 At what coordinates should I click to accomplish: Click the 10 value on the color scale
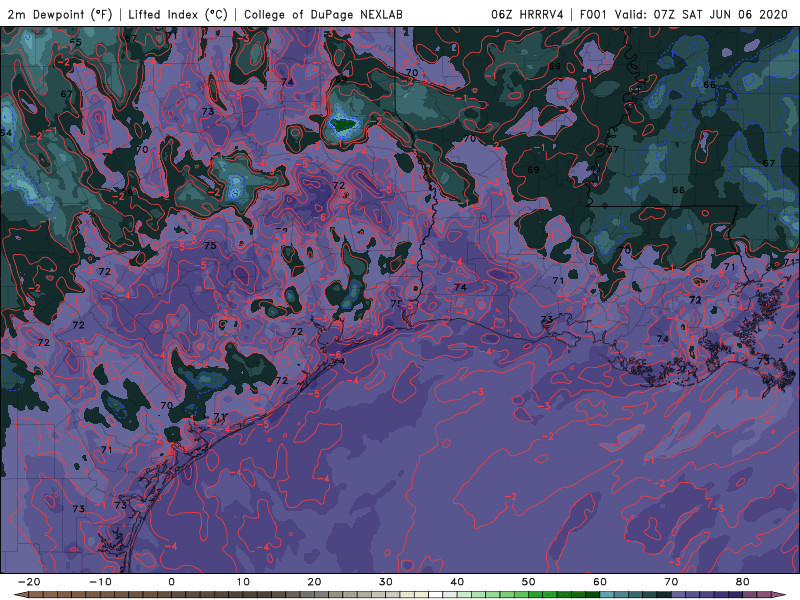pos(243,582)
